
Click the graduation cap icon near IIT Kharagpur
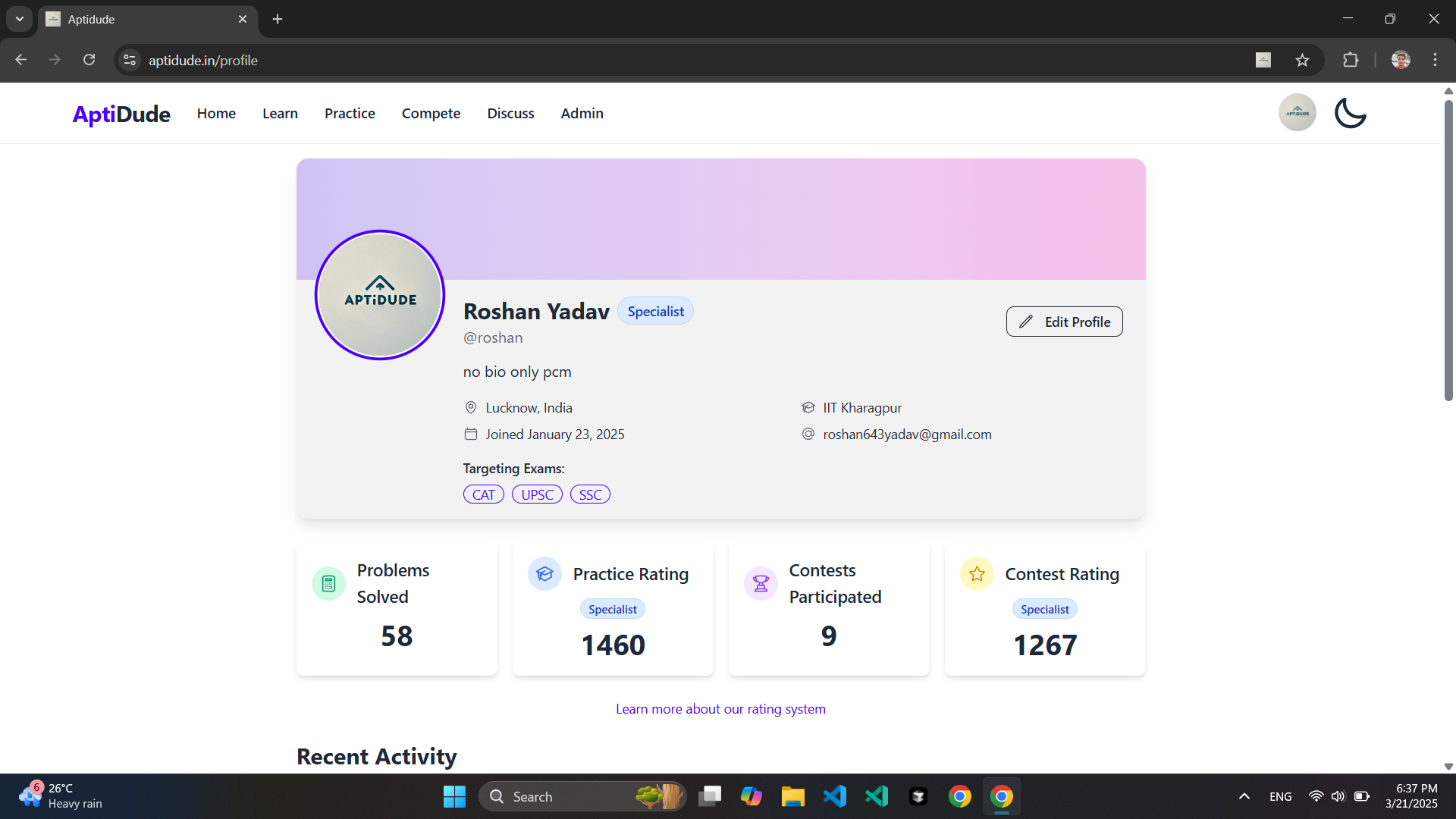pos(808,407)
